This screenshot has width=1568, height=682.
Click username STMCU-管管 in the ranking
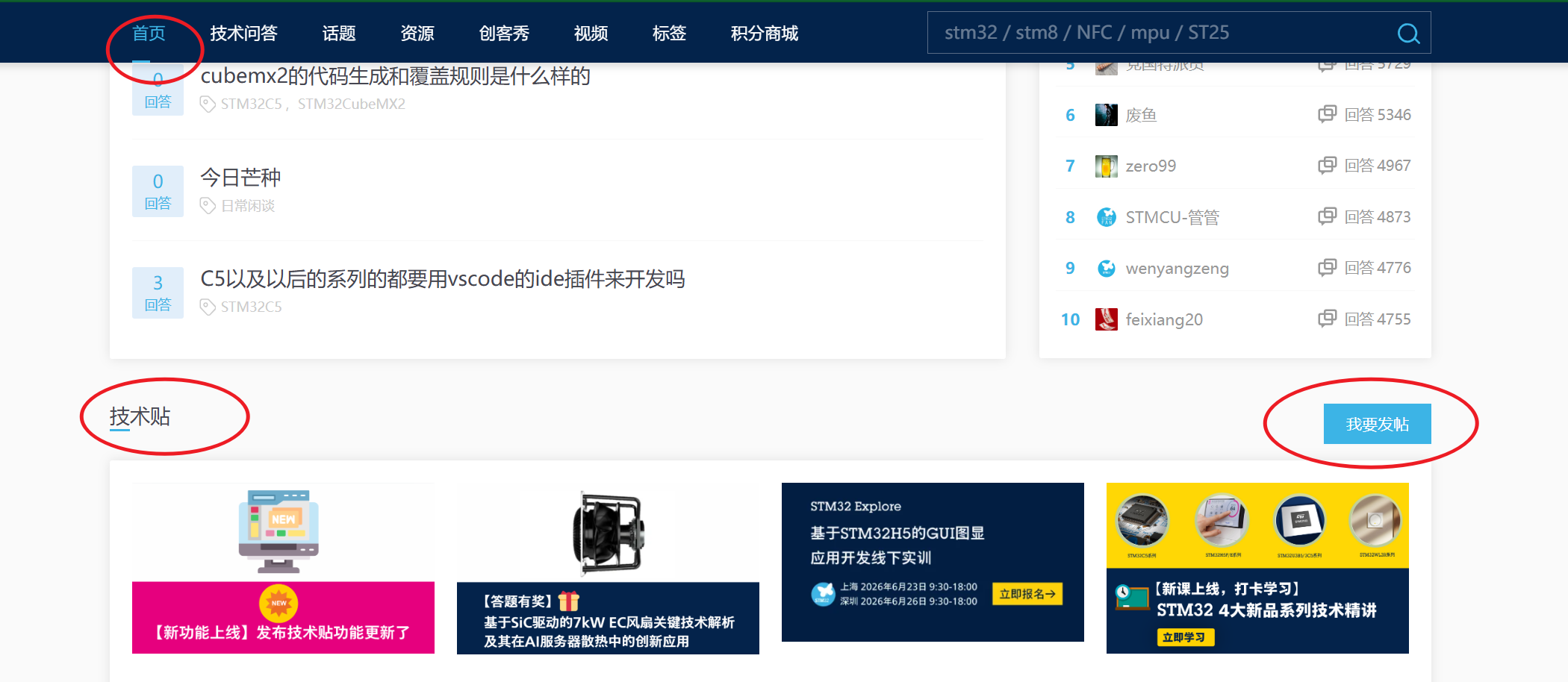click(1172, 217)
